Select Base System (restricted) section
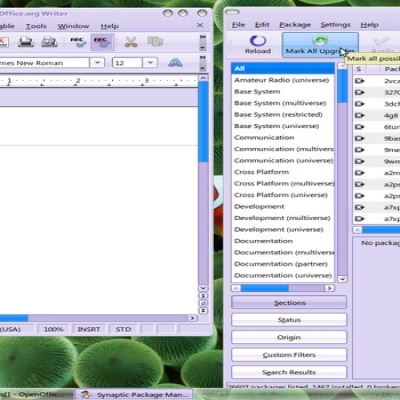This screenshot has width=400, height=400. tap(283, 114)
